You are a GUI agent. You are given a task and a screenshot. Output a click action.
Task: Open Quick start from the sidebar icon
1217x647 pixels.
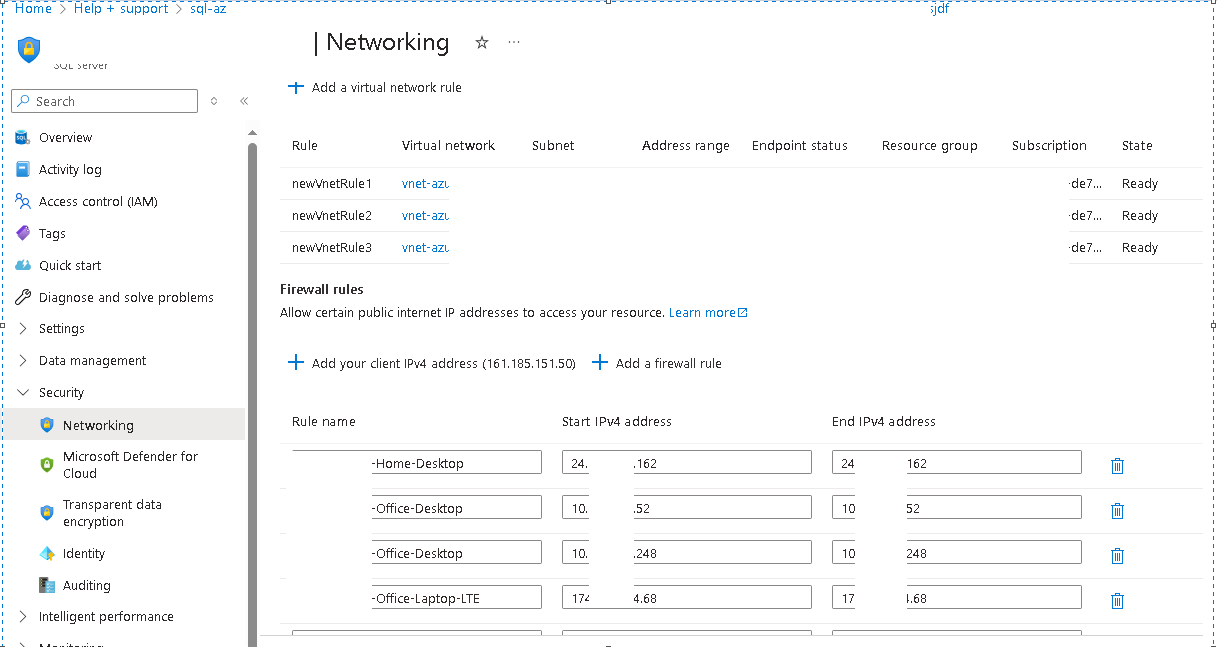click(x=23, y=265)
